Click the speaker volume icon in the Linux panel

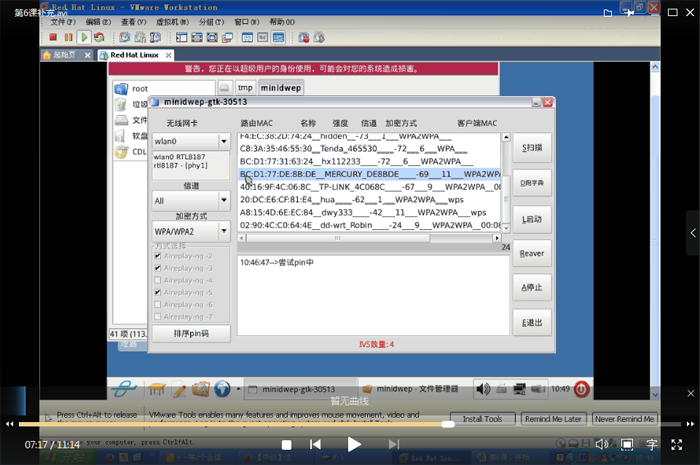pyautogui.click(x=483, y=389)
